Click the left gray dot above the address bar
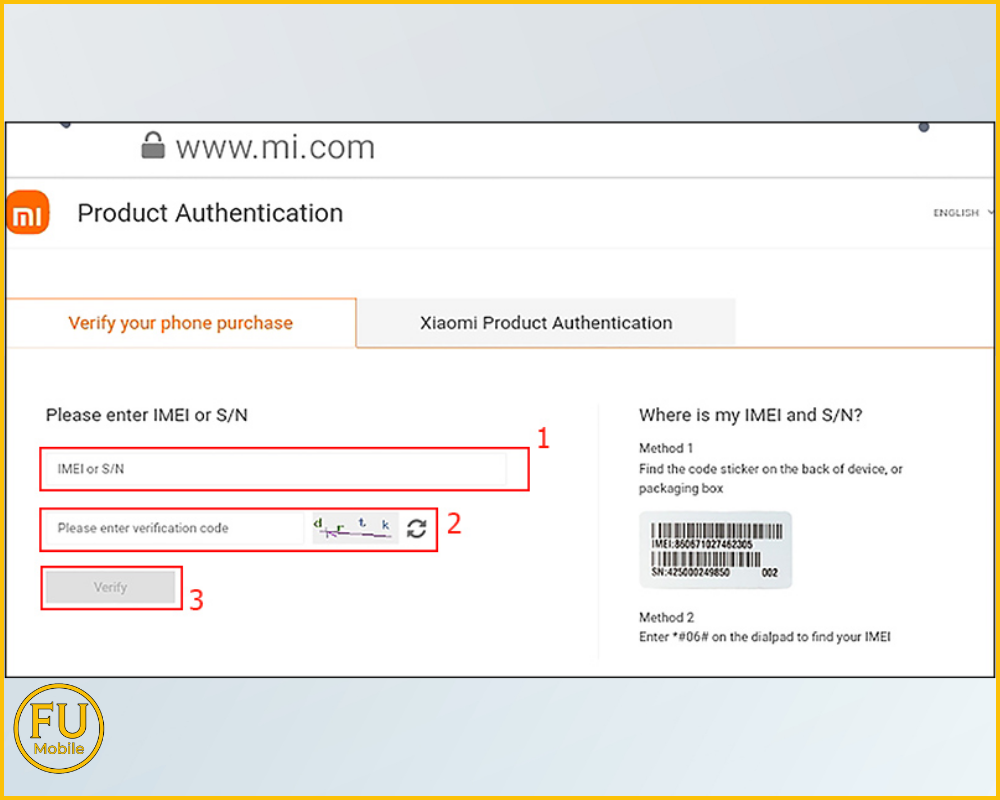Viewport: 1000px width, 800px height. pos(65,126)
